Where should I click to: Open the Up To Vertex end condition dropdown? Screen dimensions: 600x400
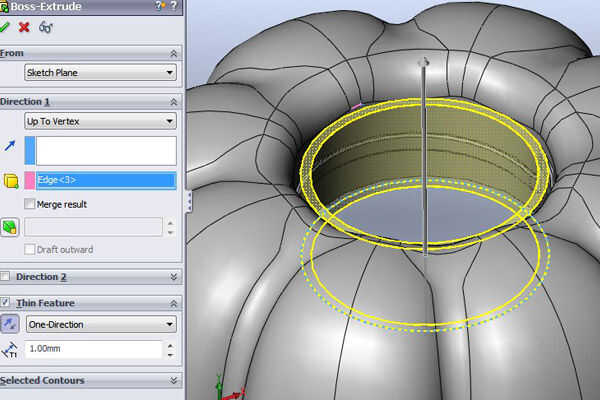coord(100,121)
